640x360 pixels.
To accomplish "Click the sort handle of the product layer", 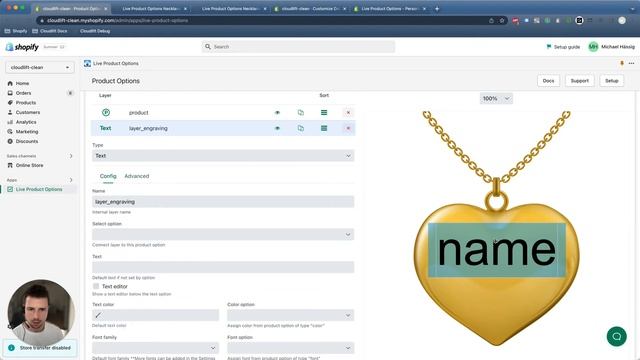I will tap(324, 113).
